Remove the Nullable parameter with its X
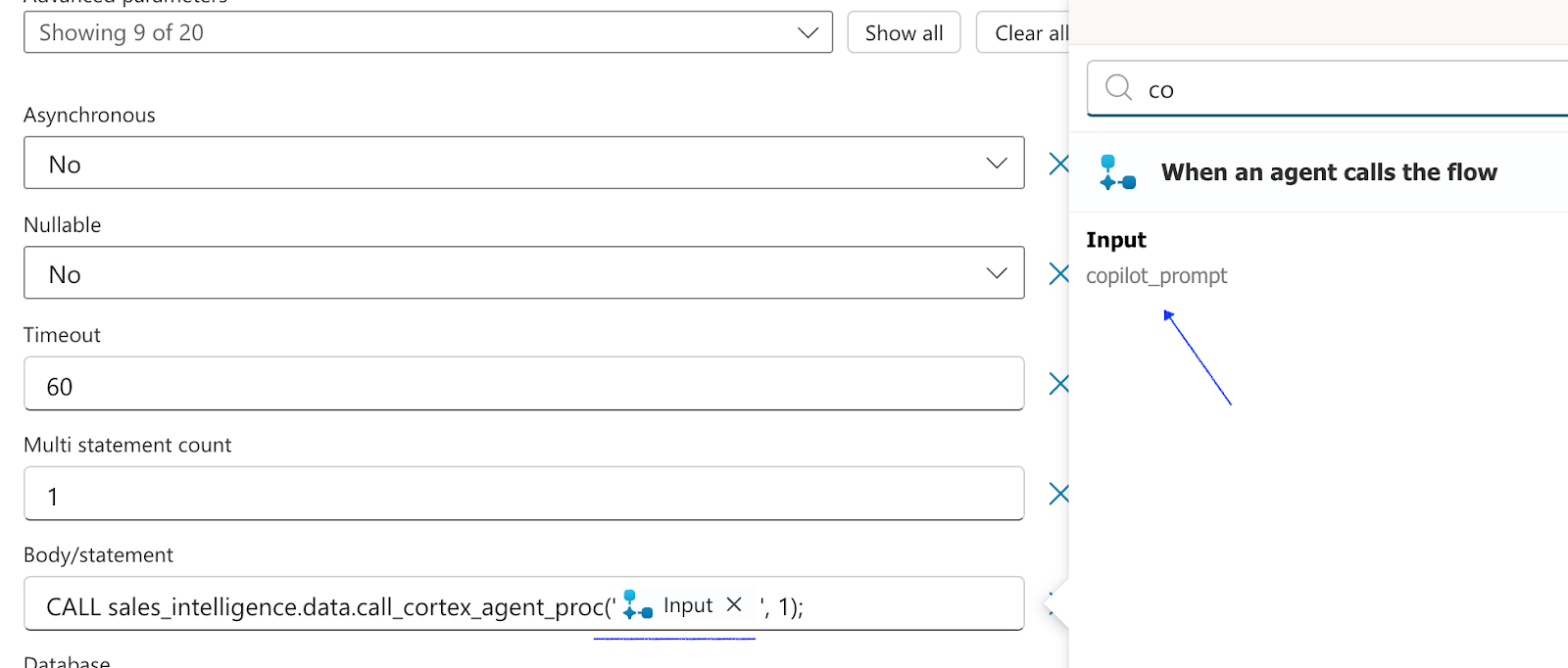The width and height of the screenshot is (1568, 668). (x=1058, y=273)
